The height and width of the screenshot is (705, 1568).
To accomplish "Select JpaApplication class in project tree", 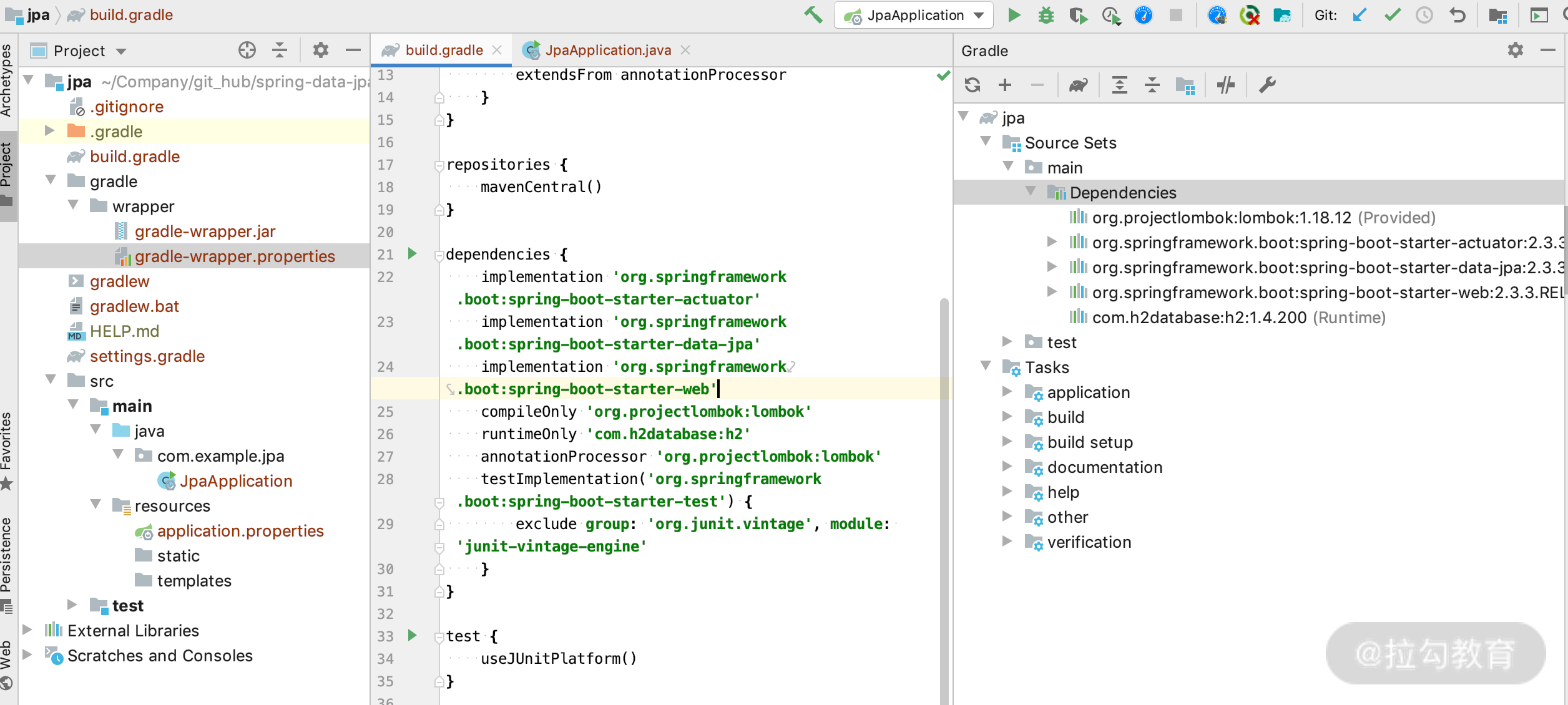I will click(235, 481).
